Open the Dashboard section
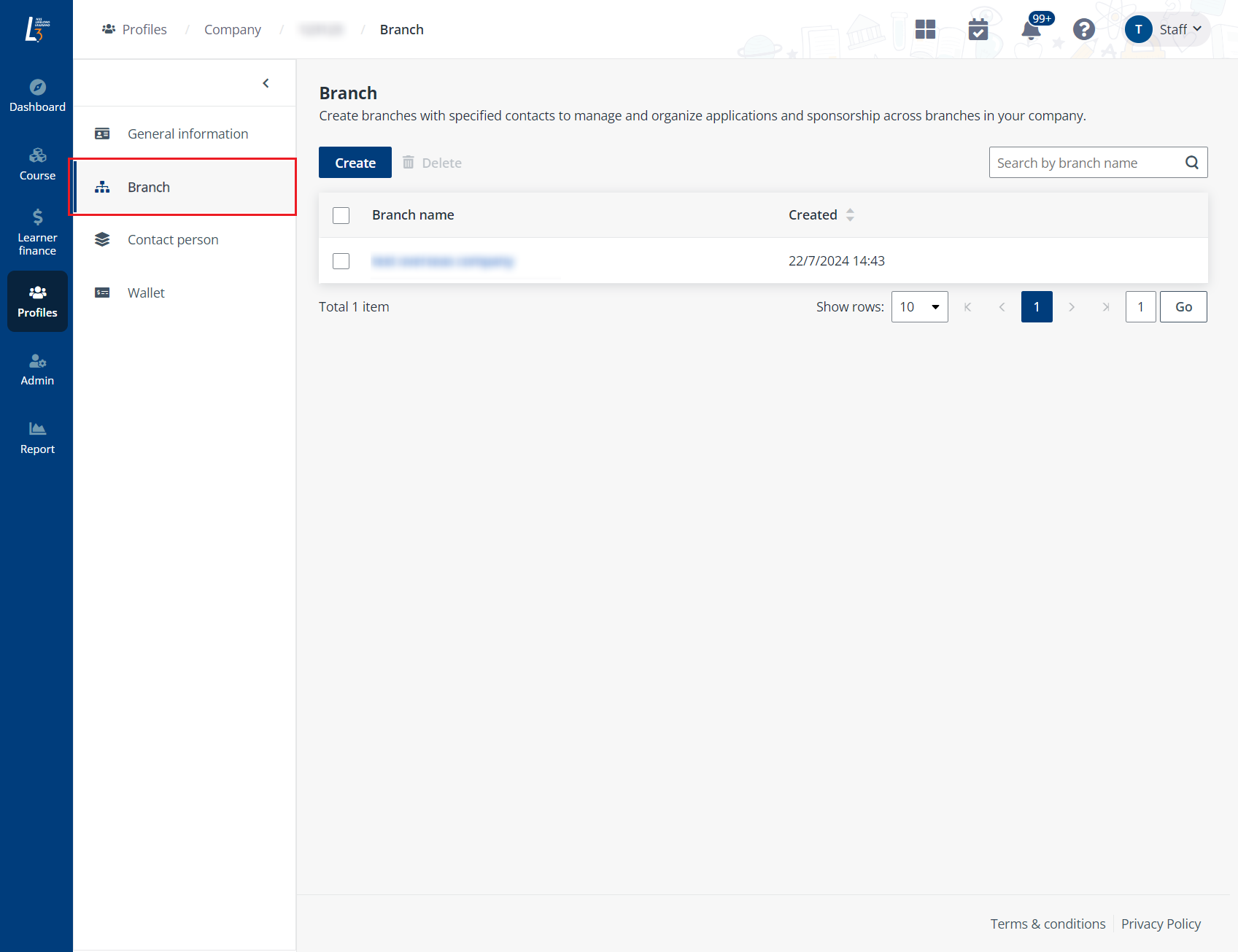The image size is (1238, 952). [37, 95]
